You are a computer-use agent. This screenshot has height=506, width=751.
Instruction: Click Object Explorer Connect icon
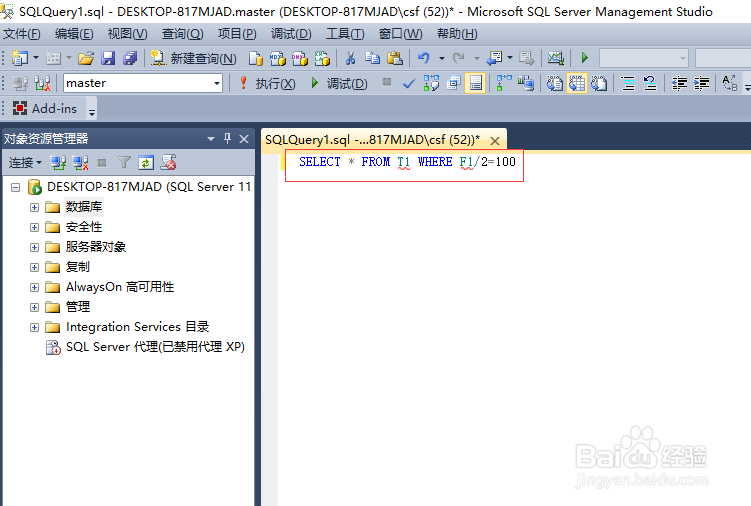coord(58,163)
